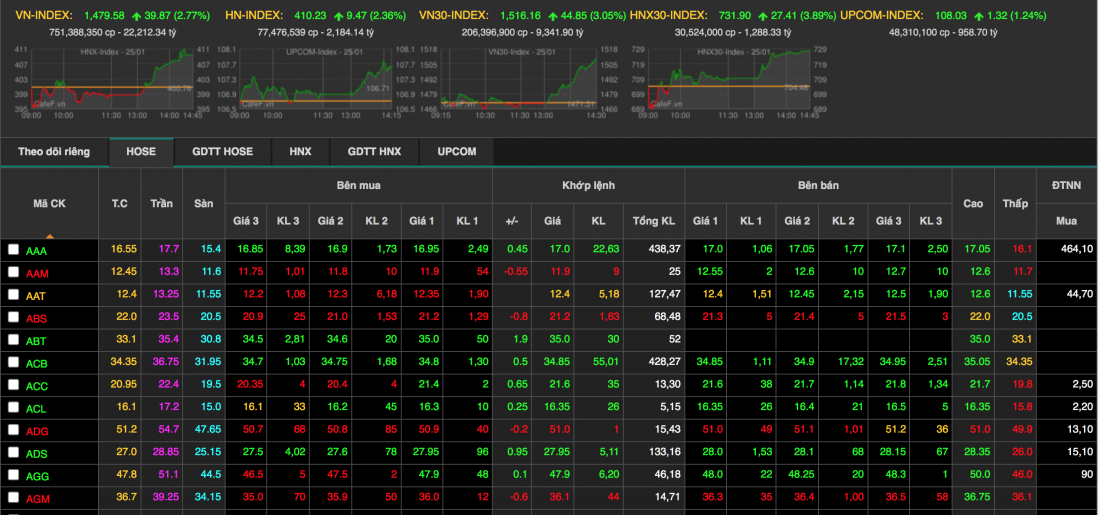
Task: Tick the checkbox for stock AAA
Action: click(x=14, y=250)
